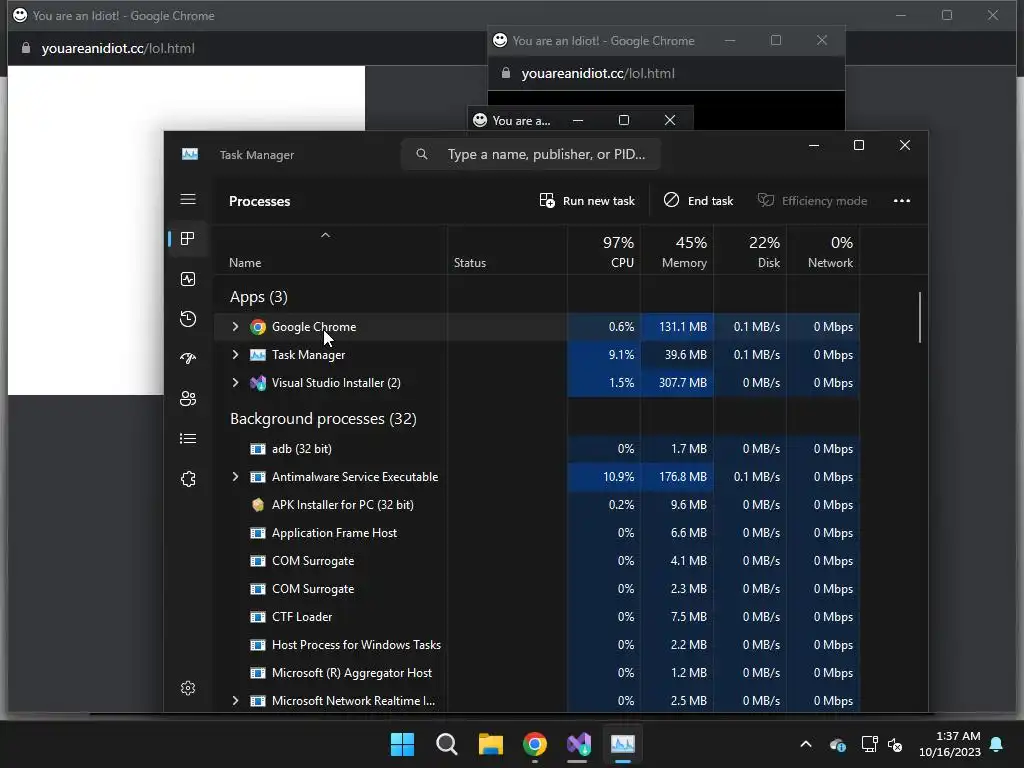Expand Microsoft Network Realtime process group
Image resolution: width=1024 pixels, height=768 pixels.
click(235, 701)
